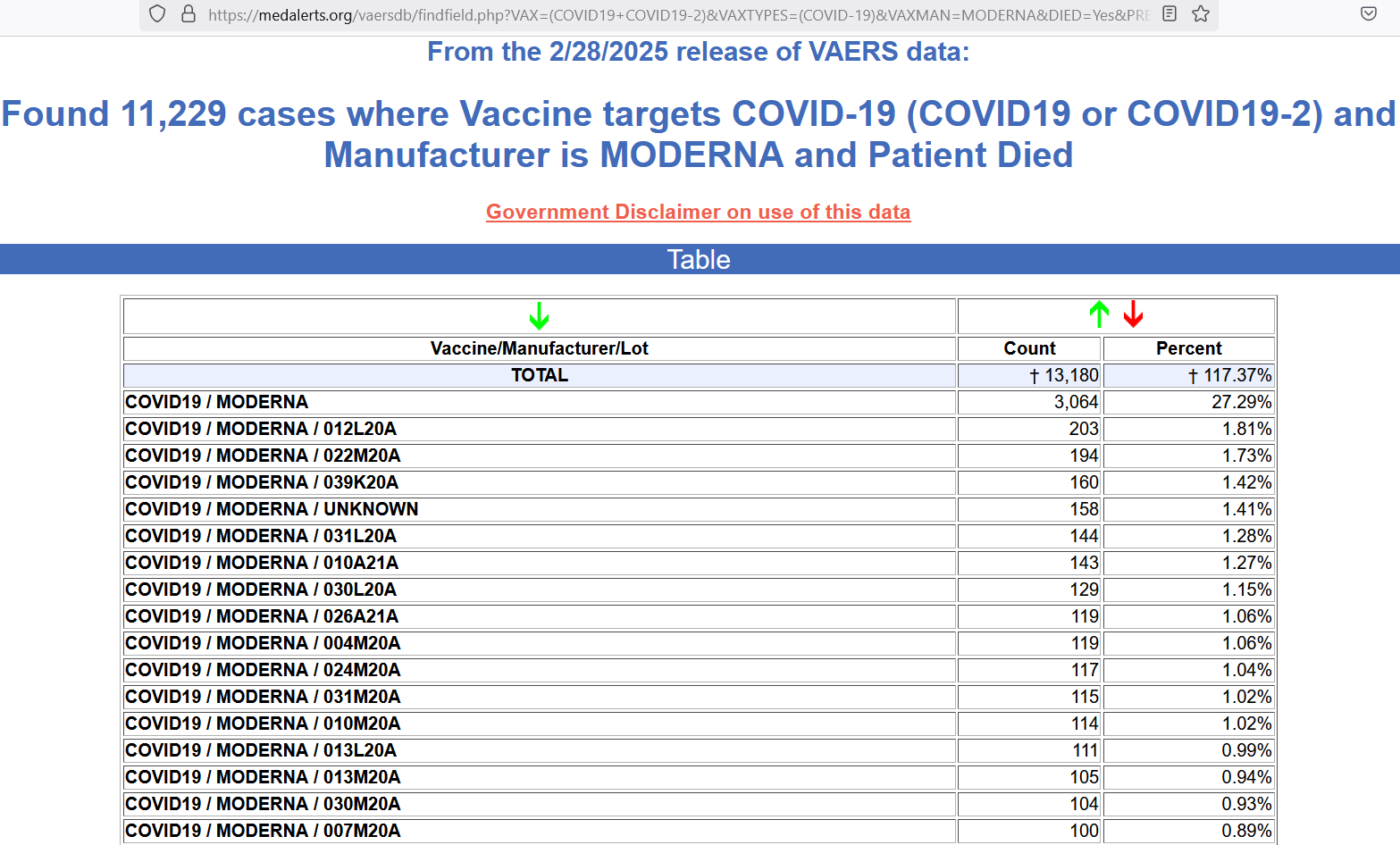This screenshot has width=1400, height=845.
Task: Click count value 194
Action: pyautogui.click(x=1084, y=456)
